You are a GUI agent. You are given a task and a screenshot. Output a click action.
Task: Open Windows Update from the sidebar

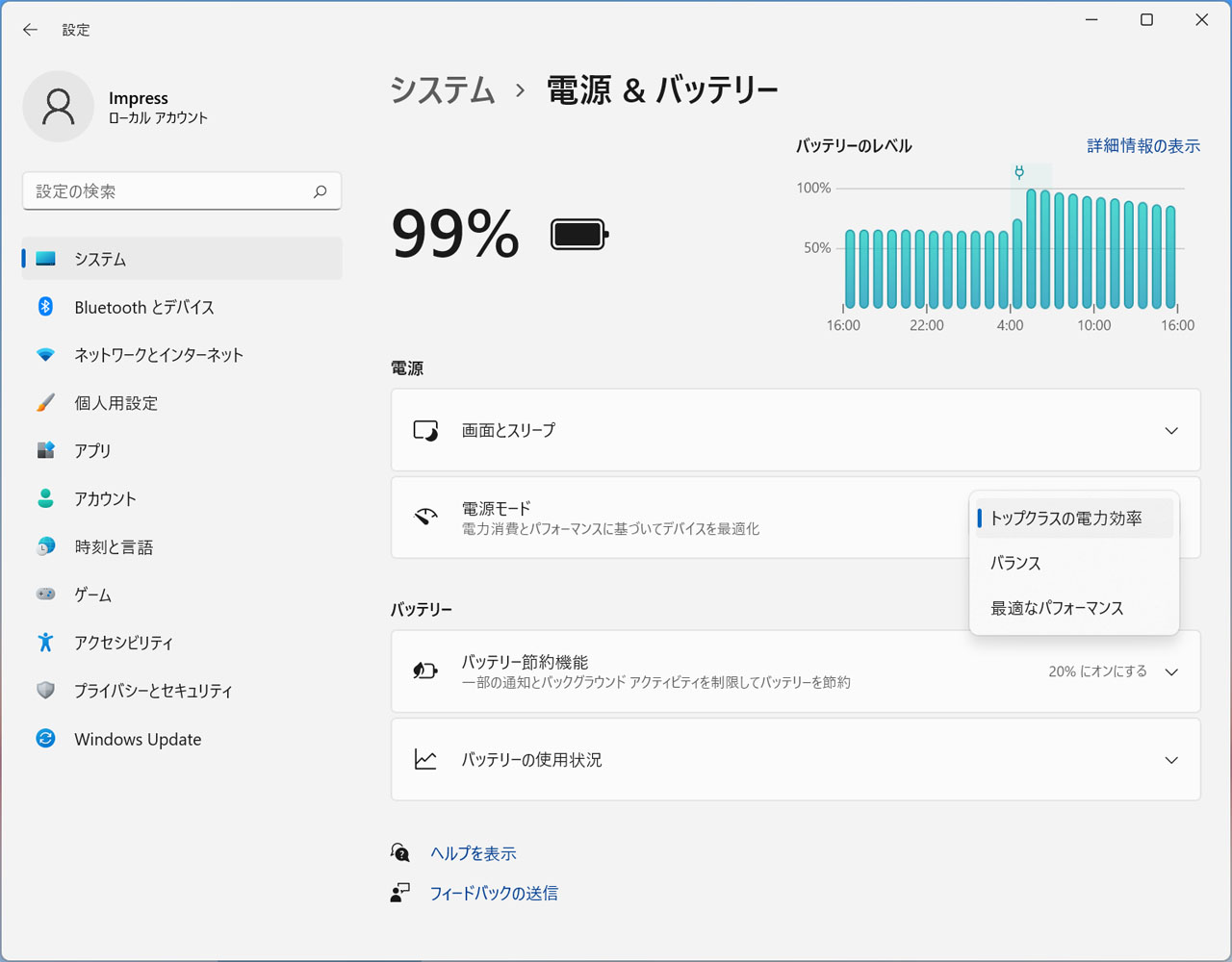(137, 739)
